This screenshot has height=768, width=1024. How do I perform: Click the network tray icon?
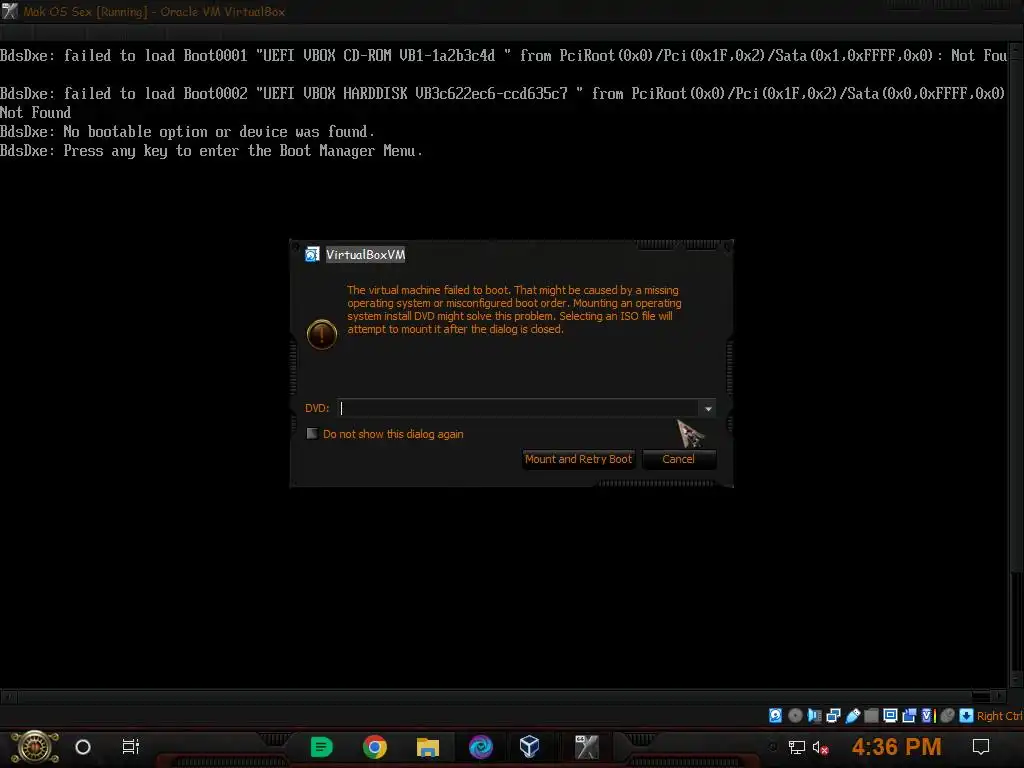click(x=797, y=747)
